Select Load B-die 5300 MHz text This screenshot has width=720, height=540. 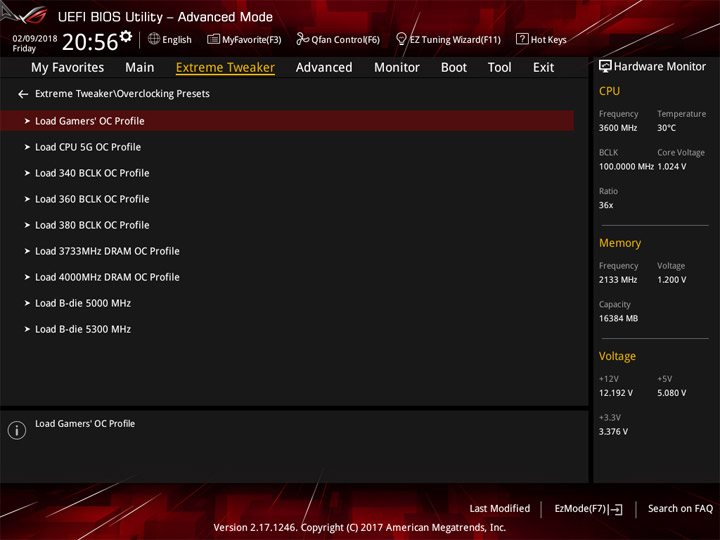[x=83, y=330]
